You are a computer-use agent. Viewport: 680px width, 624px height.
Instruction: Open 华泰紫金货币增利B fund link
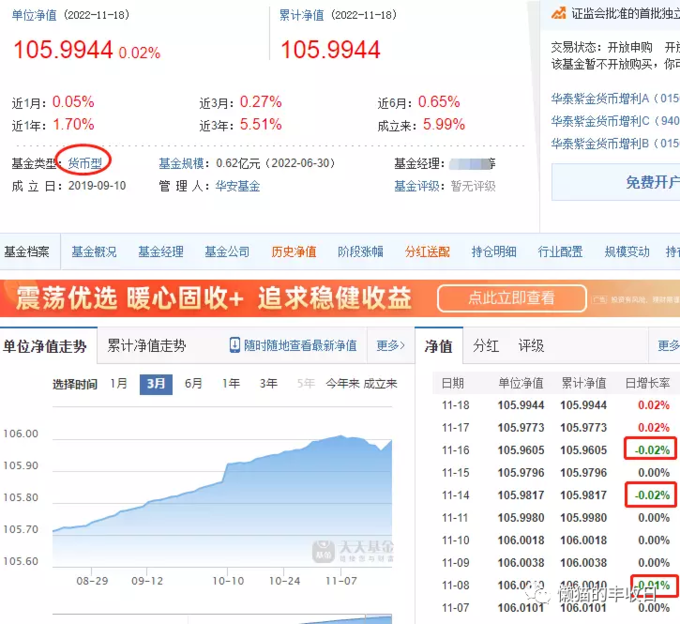[615, 144]
